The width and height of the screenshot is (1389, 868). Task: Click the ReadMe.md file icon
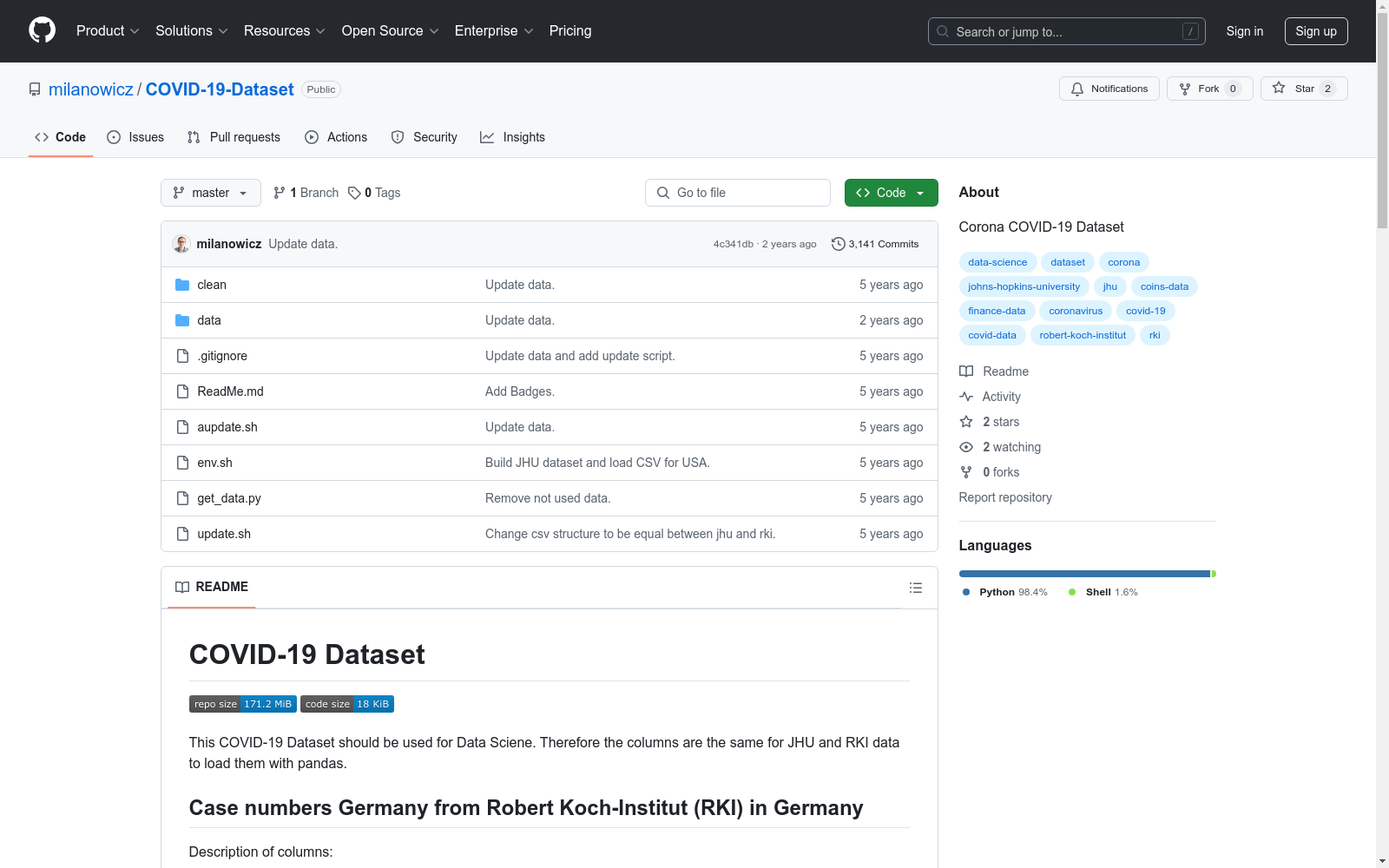[182, 391]
